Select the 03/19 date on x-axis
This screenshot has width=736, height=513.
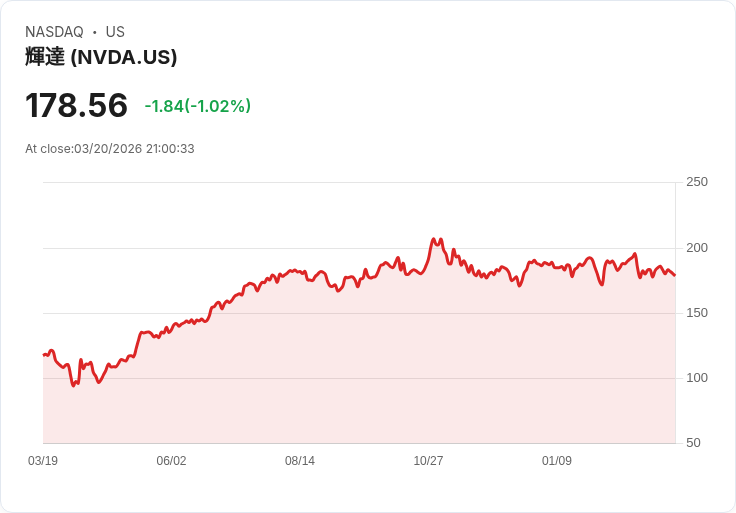(43, 461)
